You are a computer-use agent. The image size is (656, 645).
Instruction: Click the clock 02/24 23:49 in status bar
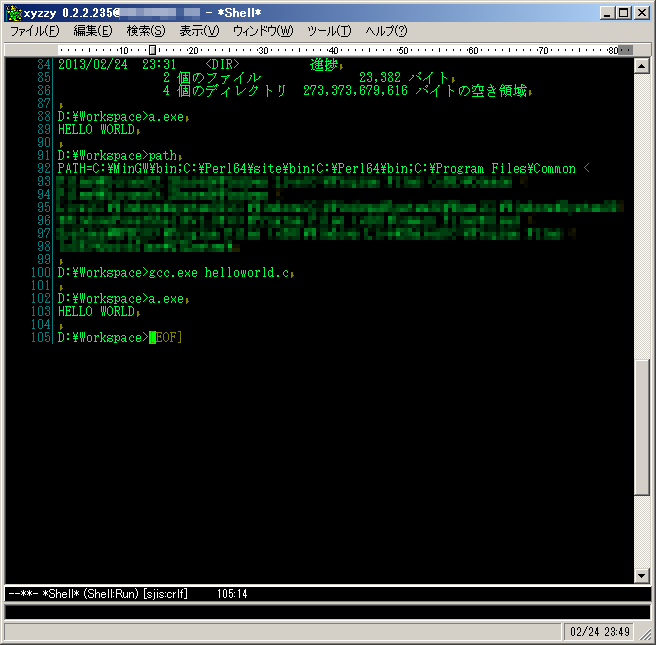600,631
